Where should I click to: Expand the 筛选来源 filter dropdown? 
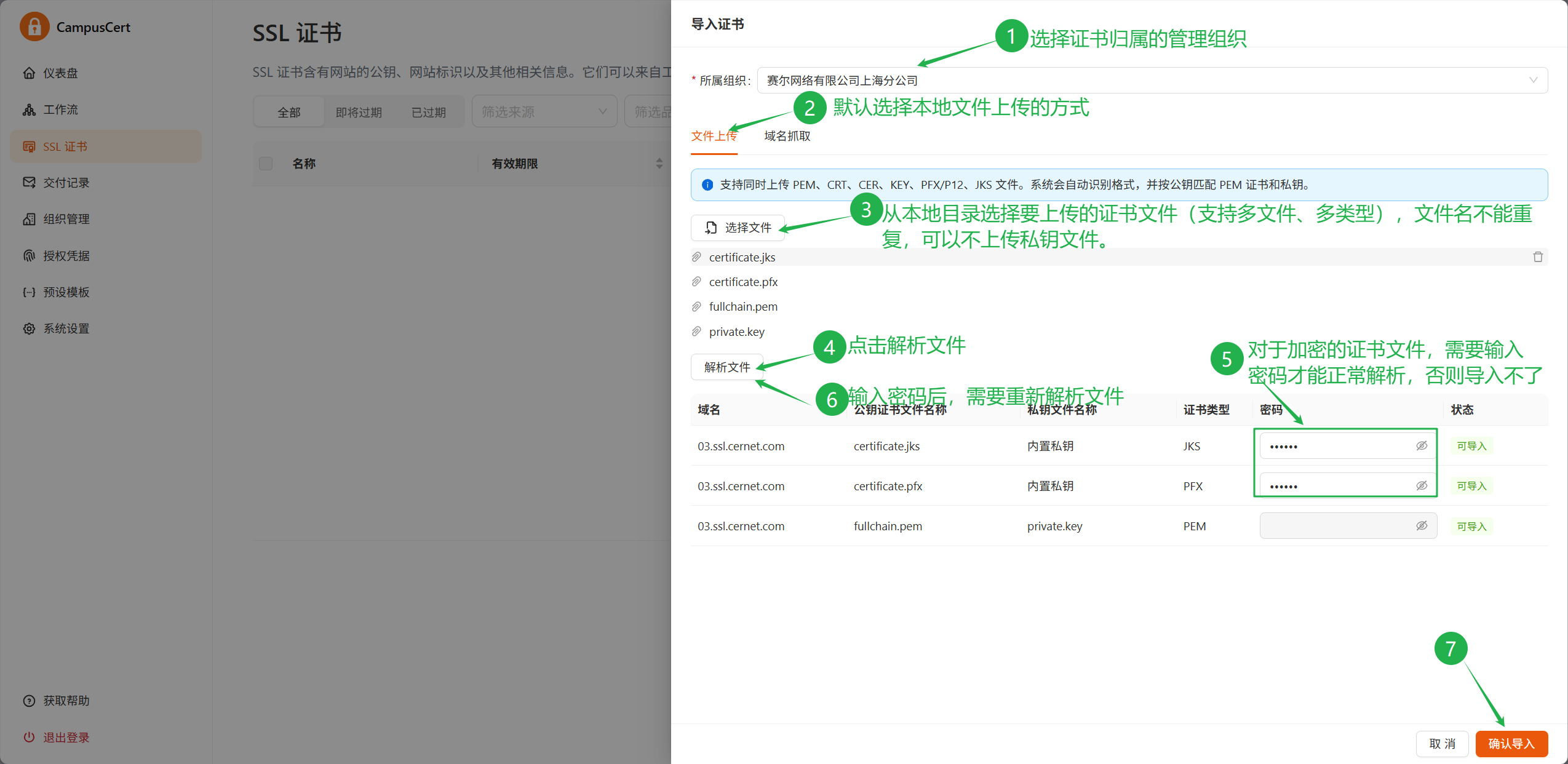544,112
